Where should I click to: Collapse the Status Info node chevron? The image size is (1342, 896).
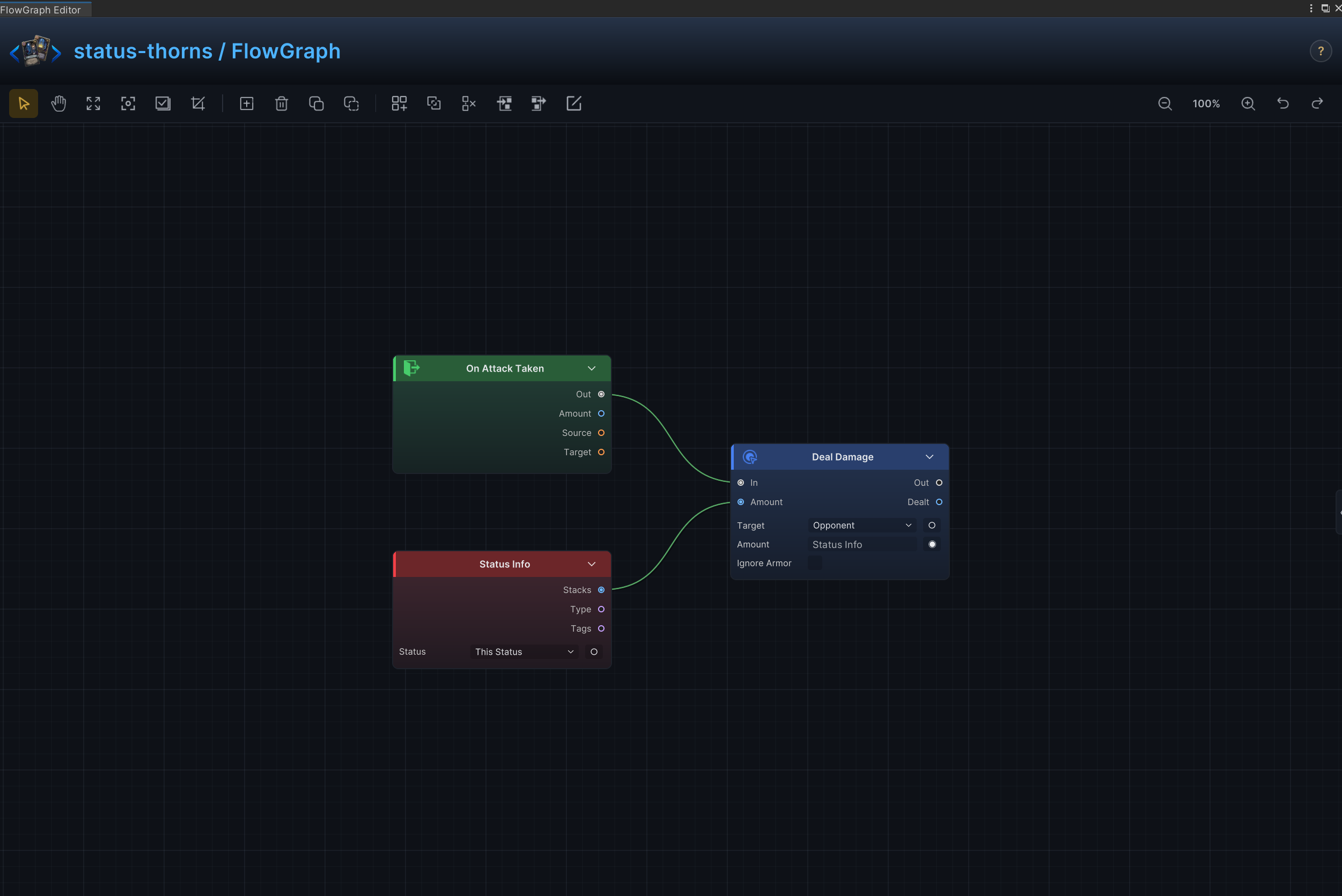(x=592, y=564)
